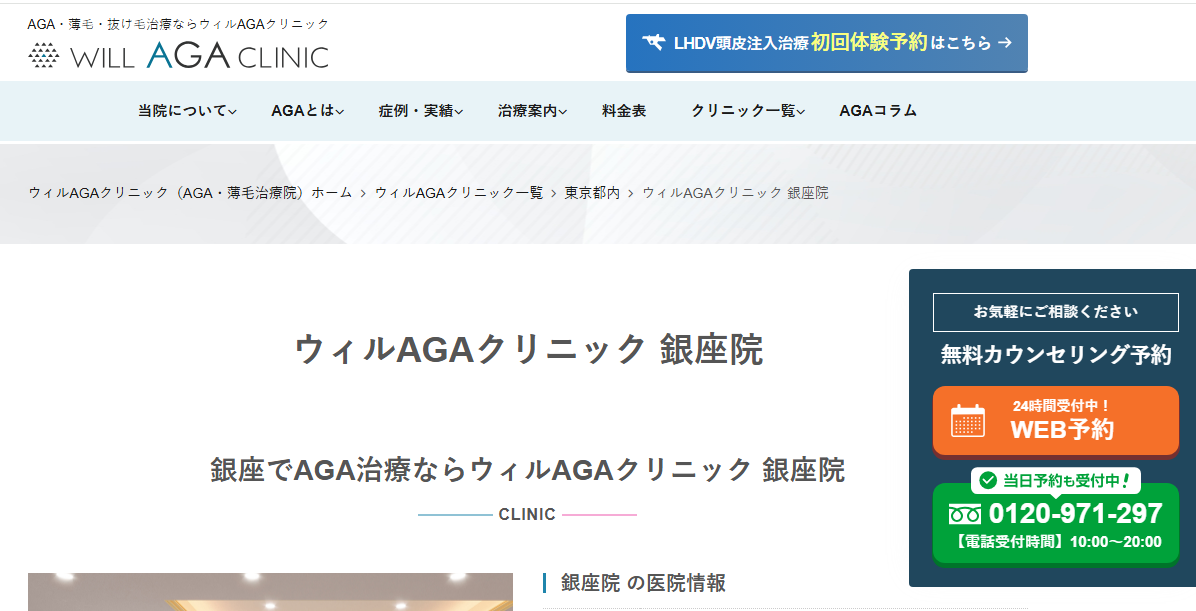Click the green 0120-971-297 phone button
1196x611 pixels.
(1056, 524)
